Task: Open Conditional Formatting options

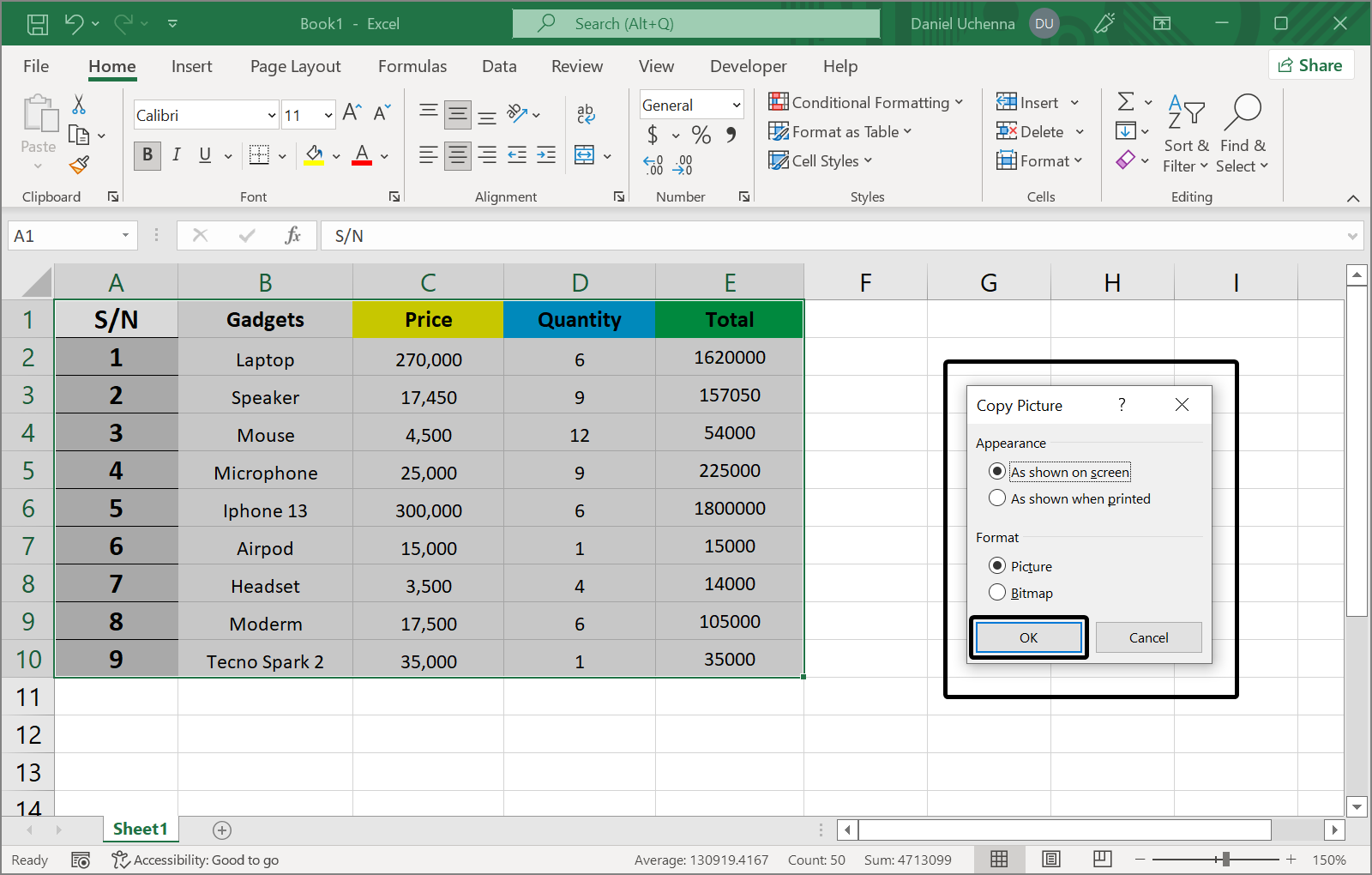Action: coord(866,102)
